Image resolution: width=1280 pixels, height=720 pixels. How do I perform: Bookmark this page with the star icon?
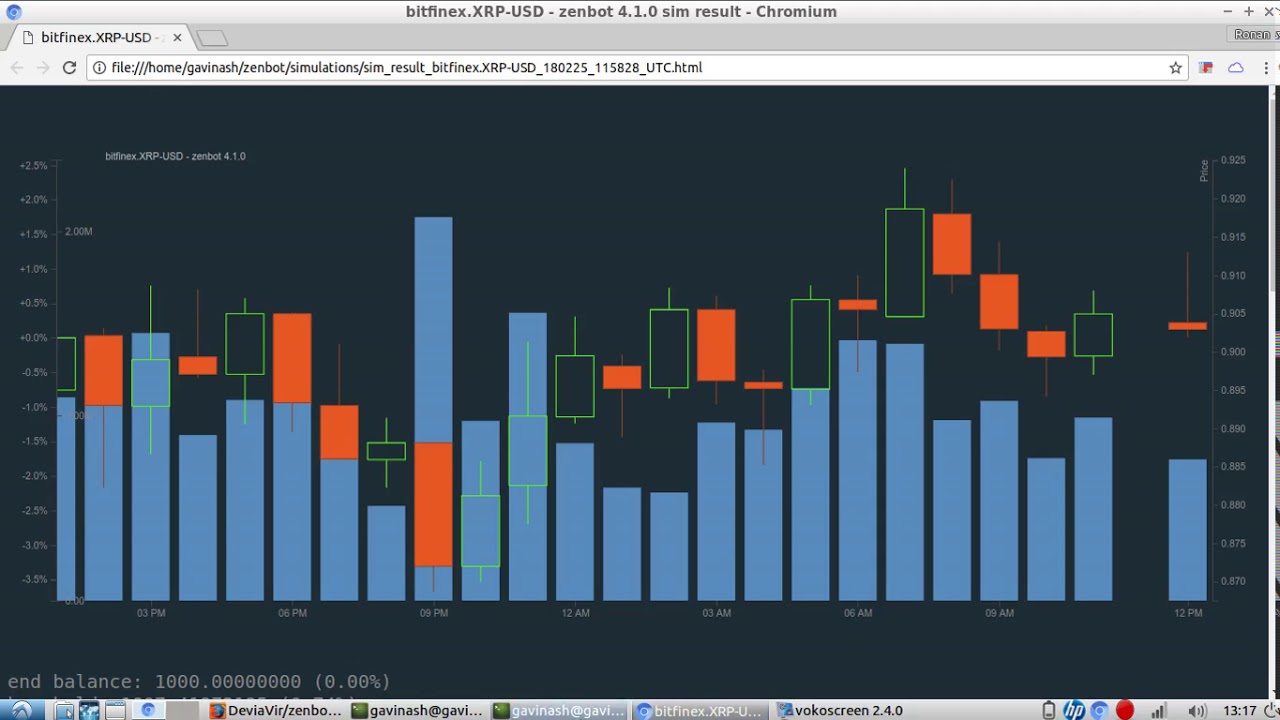1176,68
